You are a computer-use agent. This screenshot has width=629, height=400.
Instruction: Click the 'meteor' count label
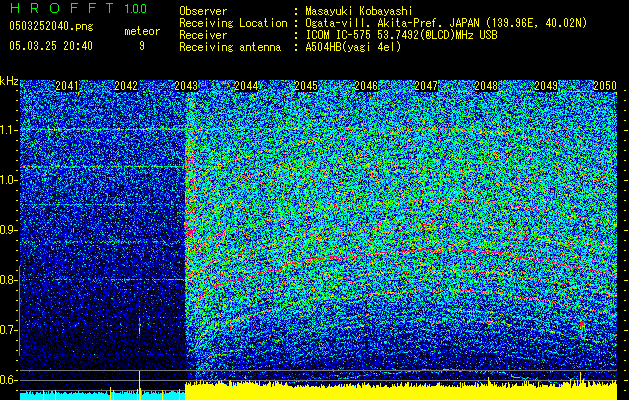(142, 31)
